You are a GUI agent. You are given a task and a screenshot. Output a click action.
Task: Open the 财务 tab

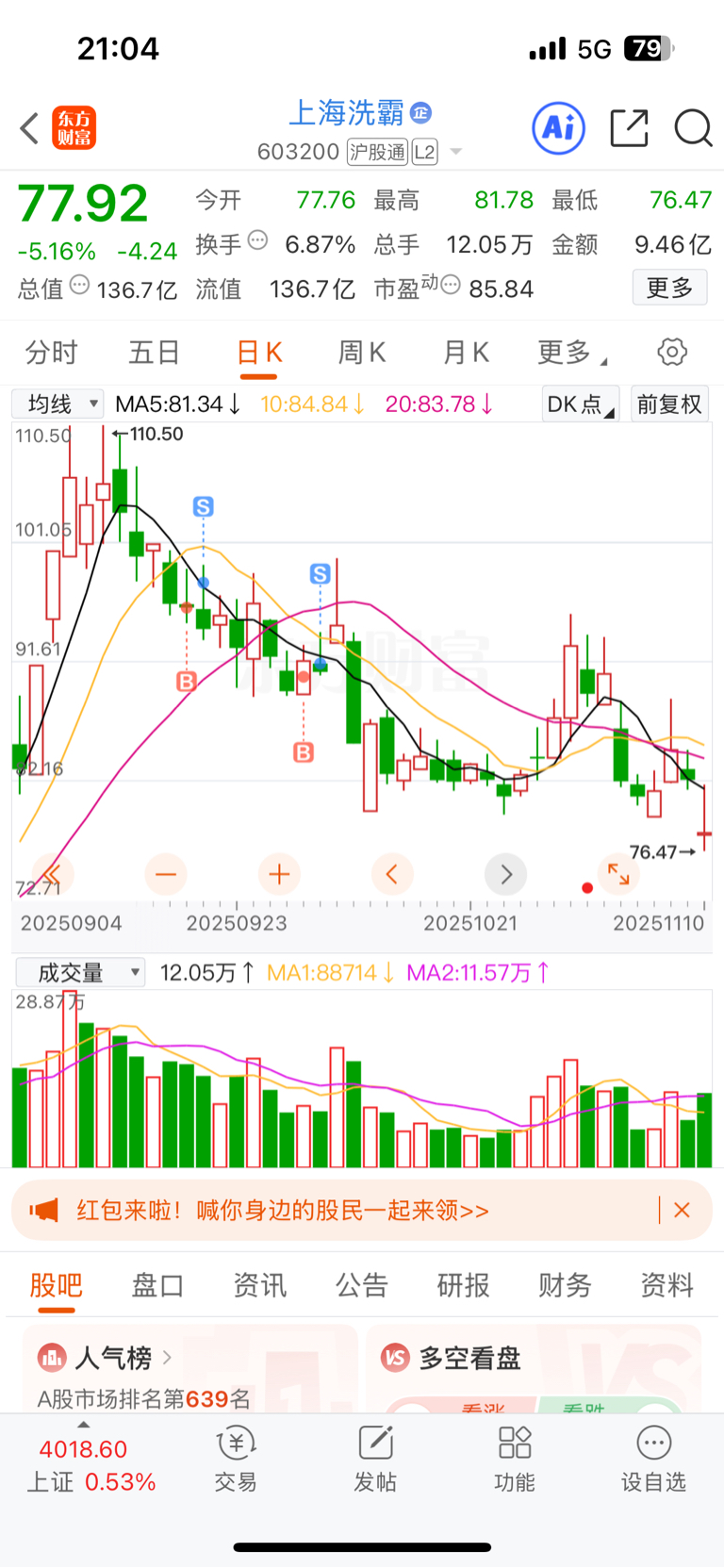pyautogui.click(x=565, y=1285)
